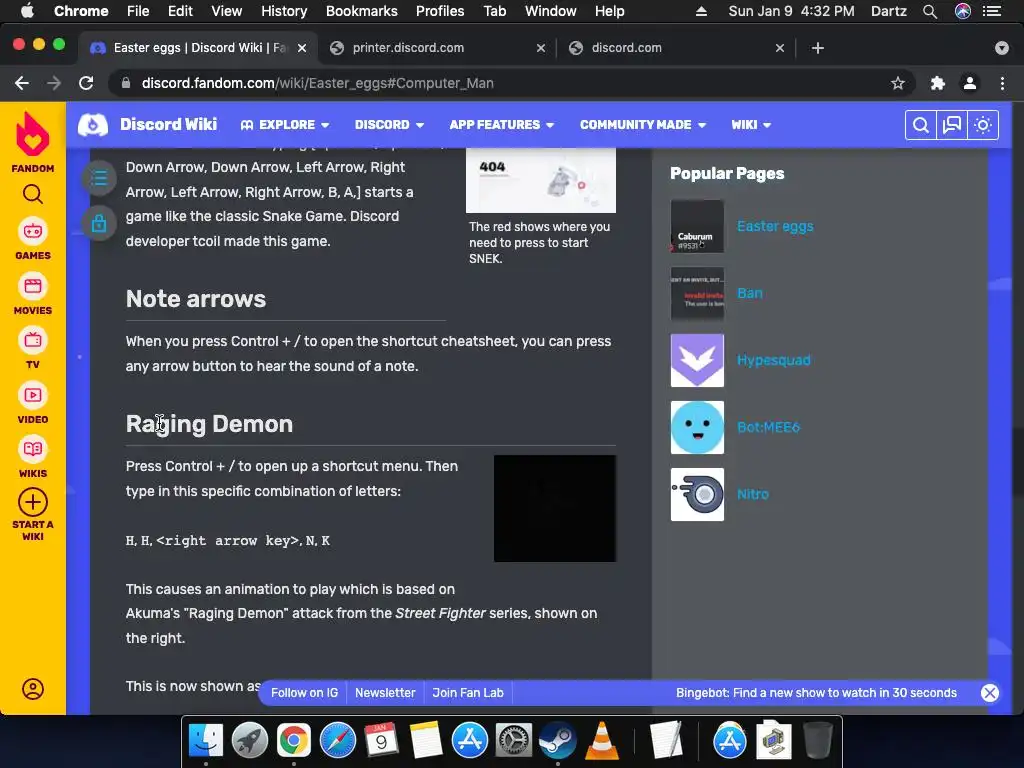Click the Raging Demon heading
The width and height of the screenshot is (1024, 768).
[209, 424]
